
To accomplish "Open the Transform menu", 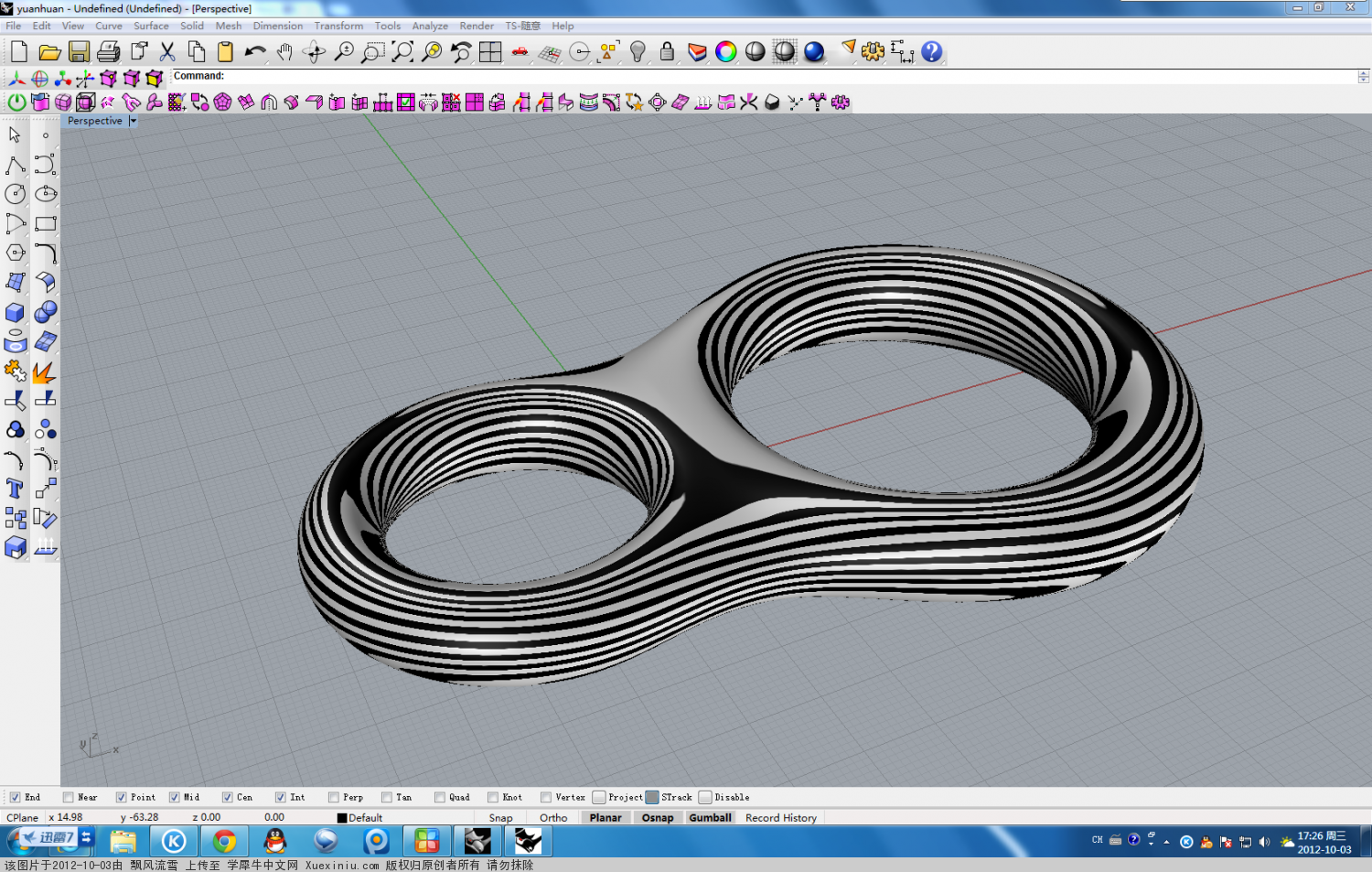I will 338,26.
